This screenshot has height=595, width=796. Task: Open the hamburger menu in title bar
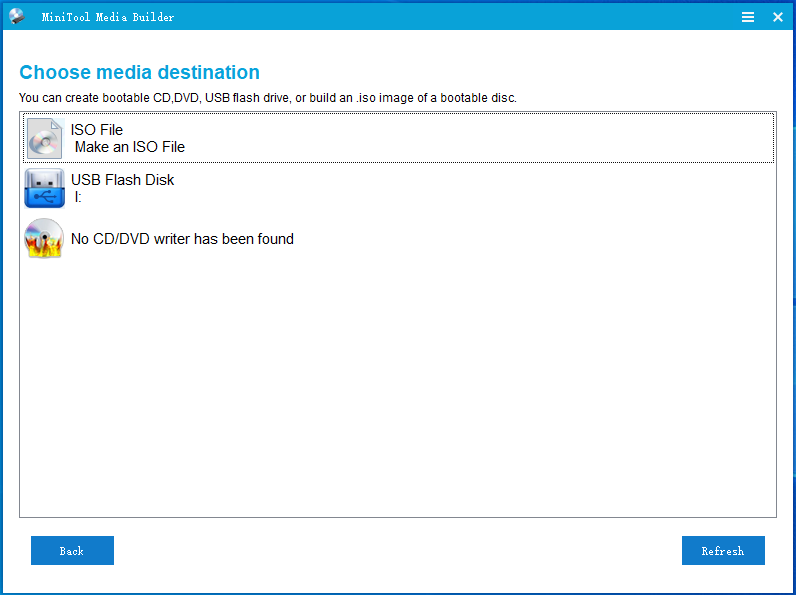click(x=748, y=17)
